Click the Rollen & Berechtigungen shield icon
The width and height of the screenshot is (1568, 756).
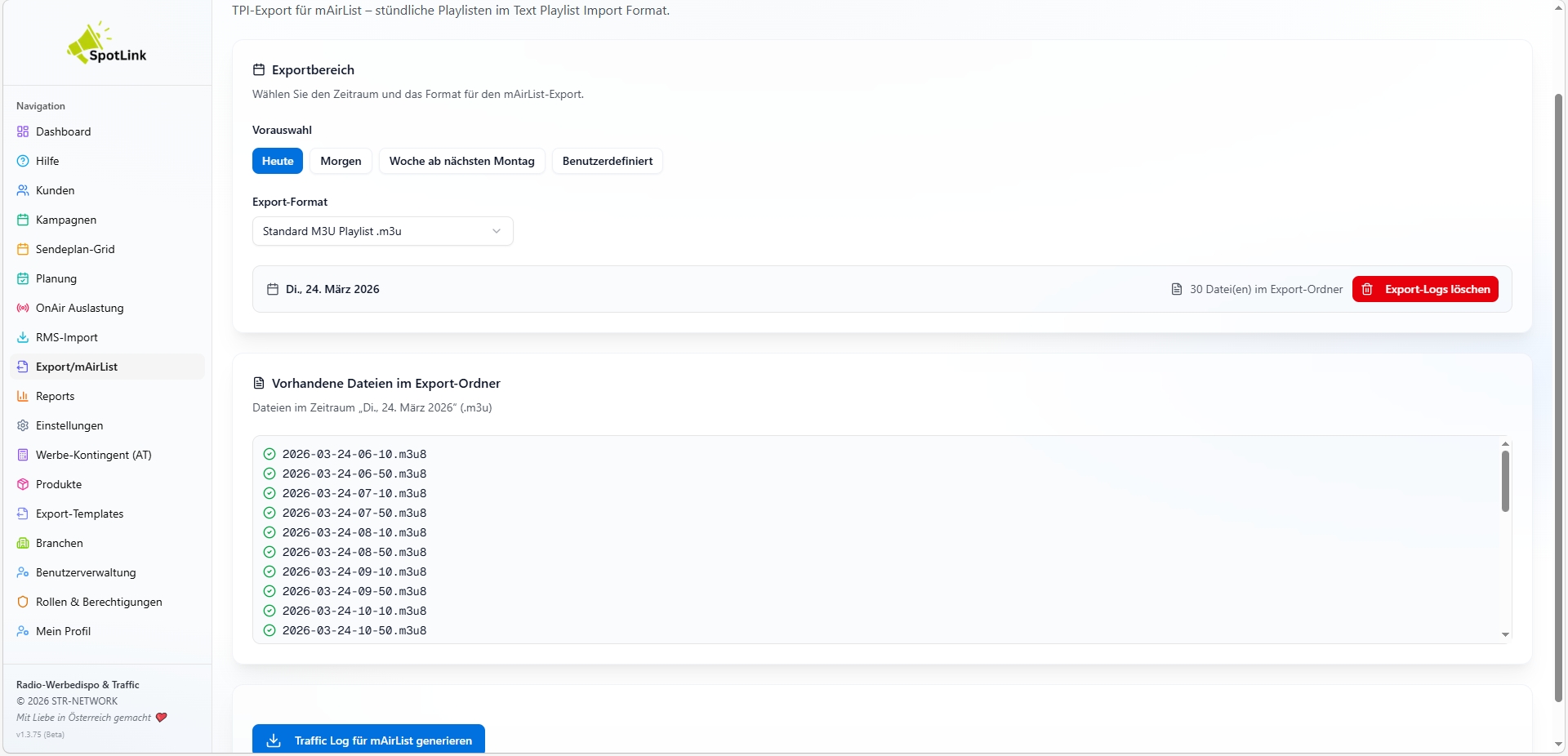23,602
